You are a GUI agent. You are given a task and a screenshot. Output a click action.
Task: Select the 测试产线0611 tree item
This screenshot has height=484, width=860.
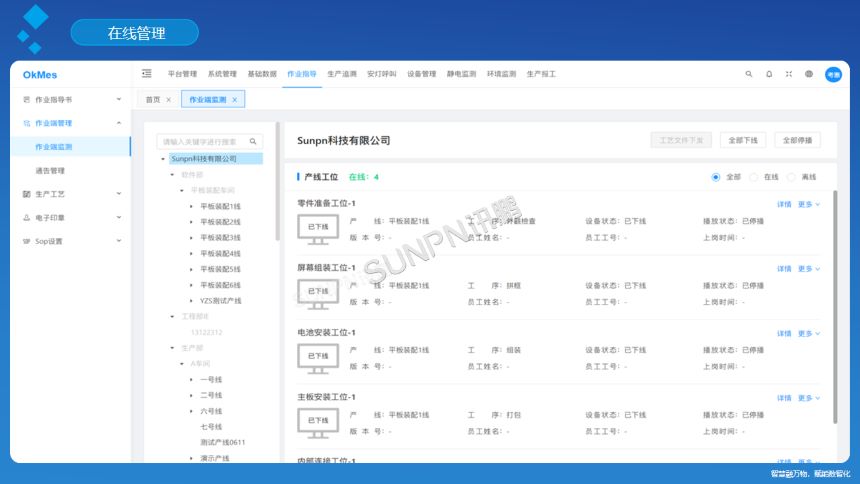point(223,442)
